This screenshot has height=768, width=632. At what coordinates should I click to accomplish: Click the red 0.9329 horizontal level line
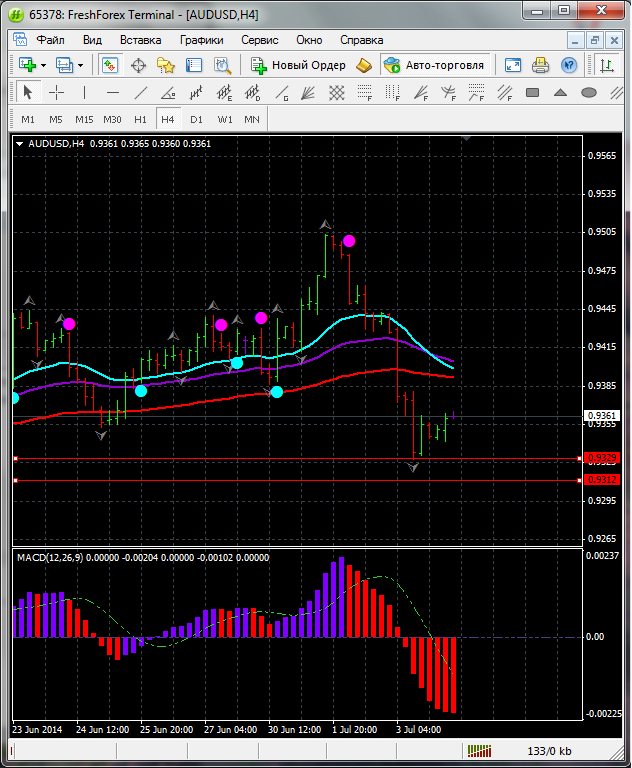pyautogui.click(x=300, y=459)
